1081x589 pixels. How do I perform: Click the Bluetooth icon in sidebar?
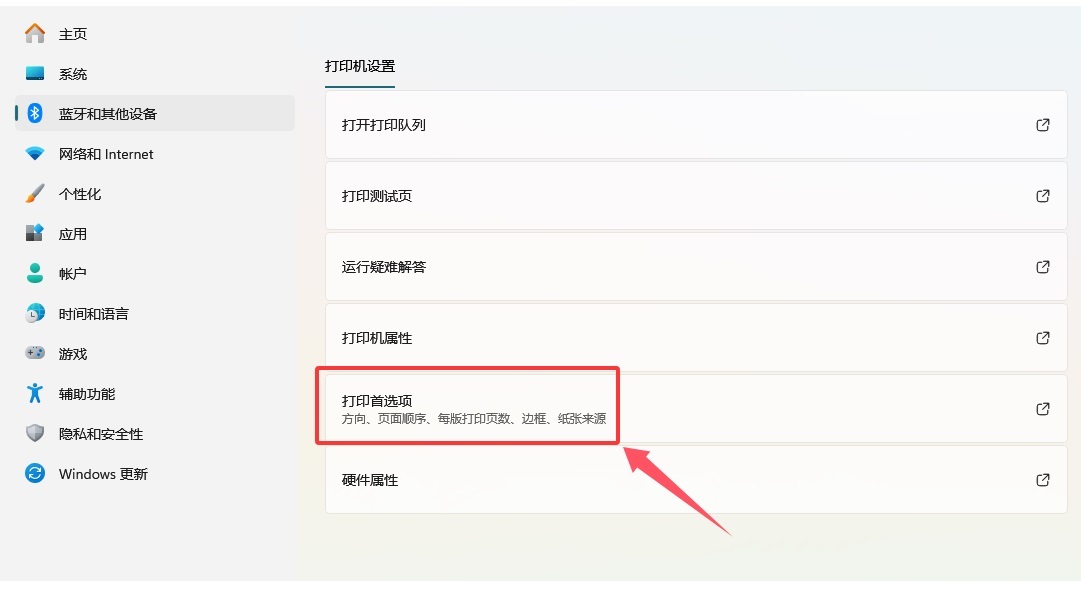coord(34,113)
